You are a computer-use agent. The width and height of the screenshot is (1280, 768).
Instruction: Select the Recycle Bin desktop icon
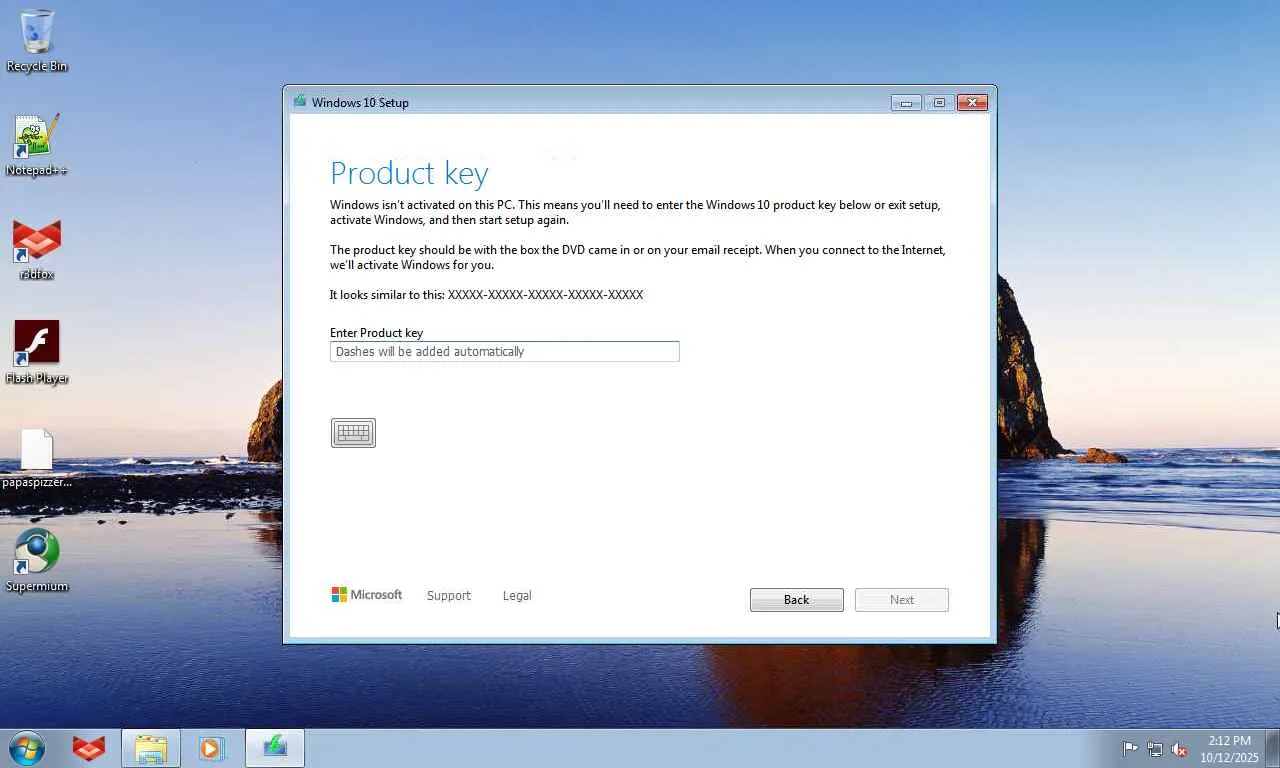37,41
